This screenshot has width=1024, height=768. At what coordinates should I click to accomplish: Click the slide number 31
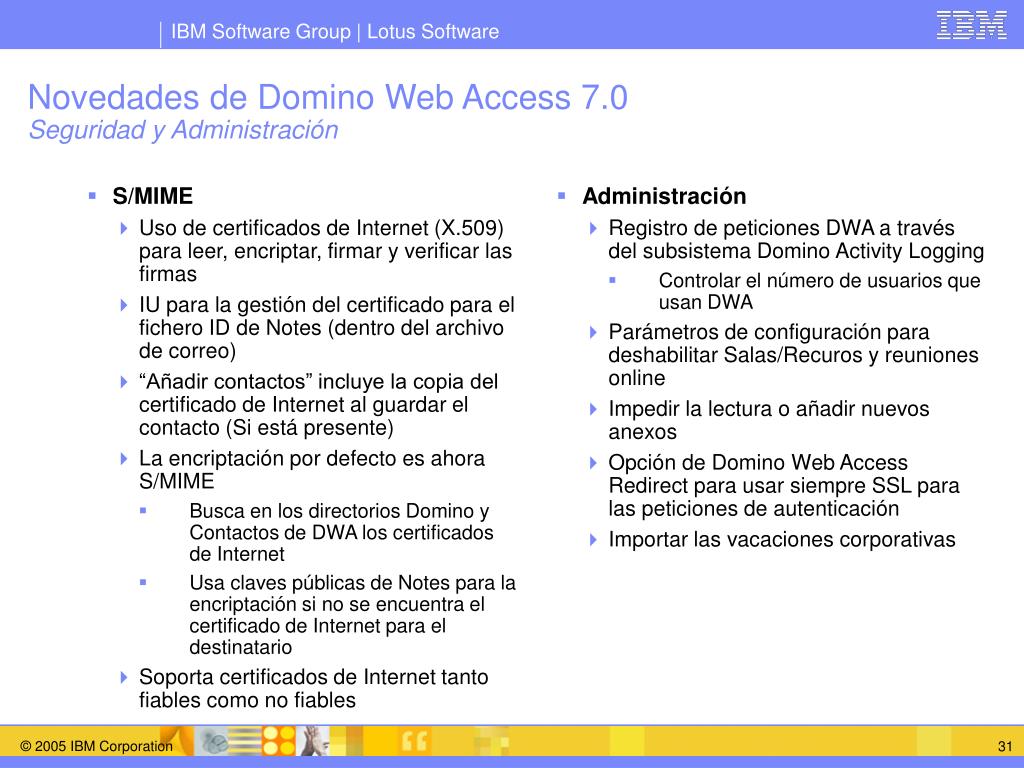1005,746
